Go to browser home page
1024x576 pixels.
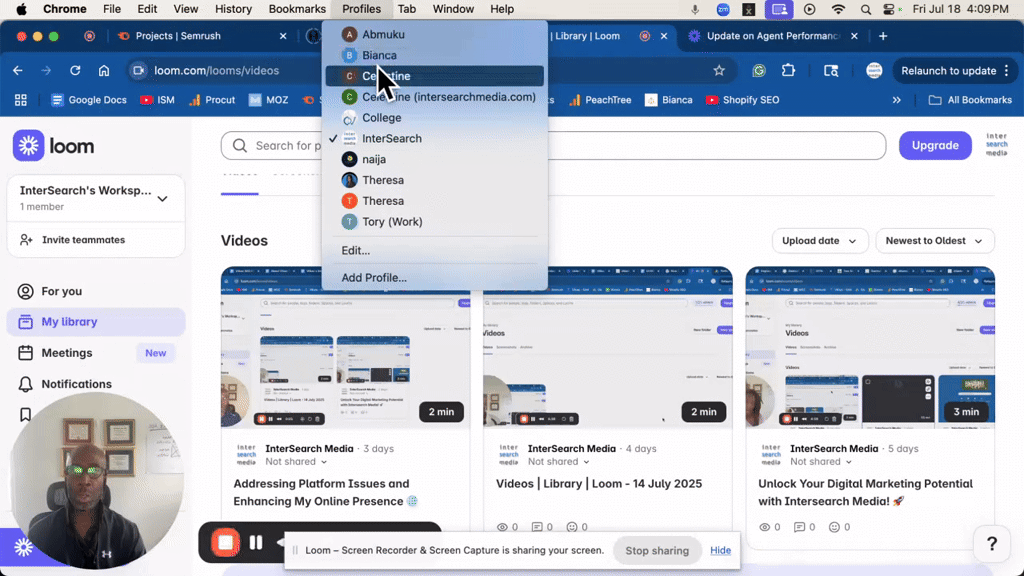(x=104, y=71)
